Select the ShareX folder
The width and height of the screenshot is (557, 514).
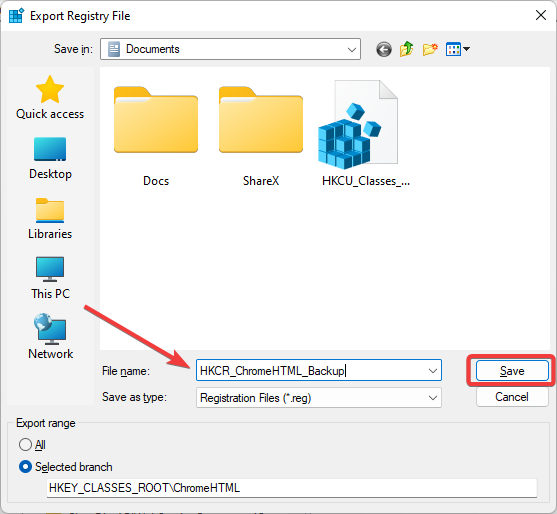[x=261, y=136]
